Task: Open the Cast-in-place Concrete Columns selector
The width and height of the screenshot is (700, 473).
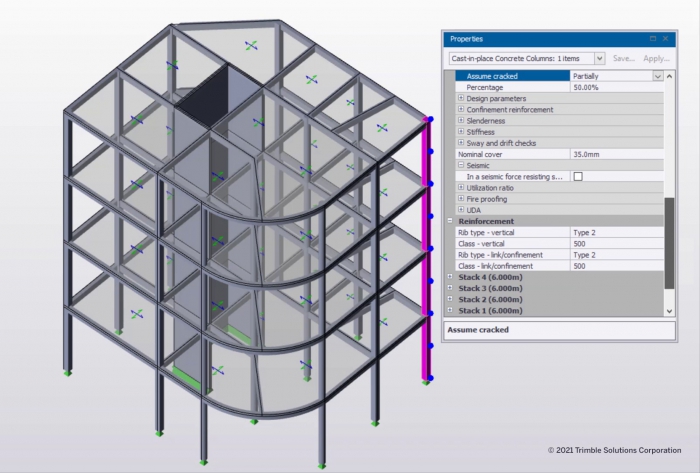Action: click(x=598, y=59)
